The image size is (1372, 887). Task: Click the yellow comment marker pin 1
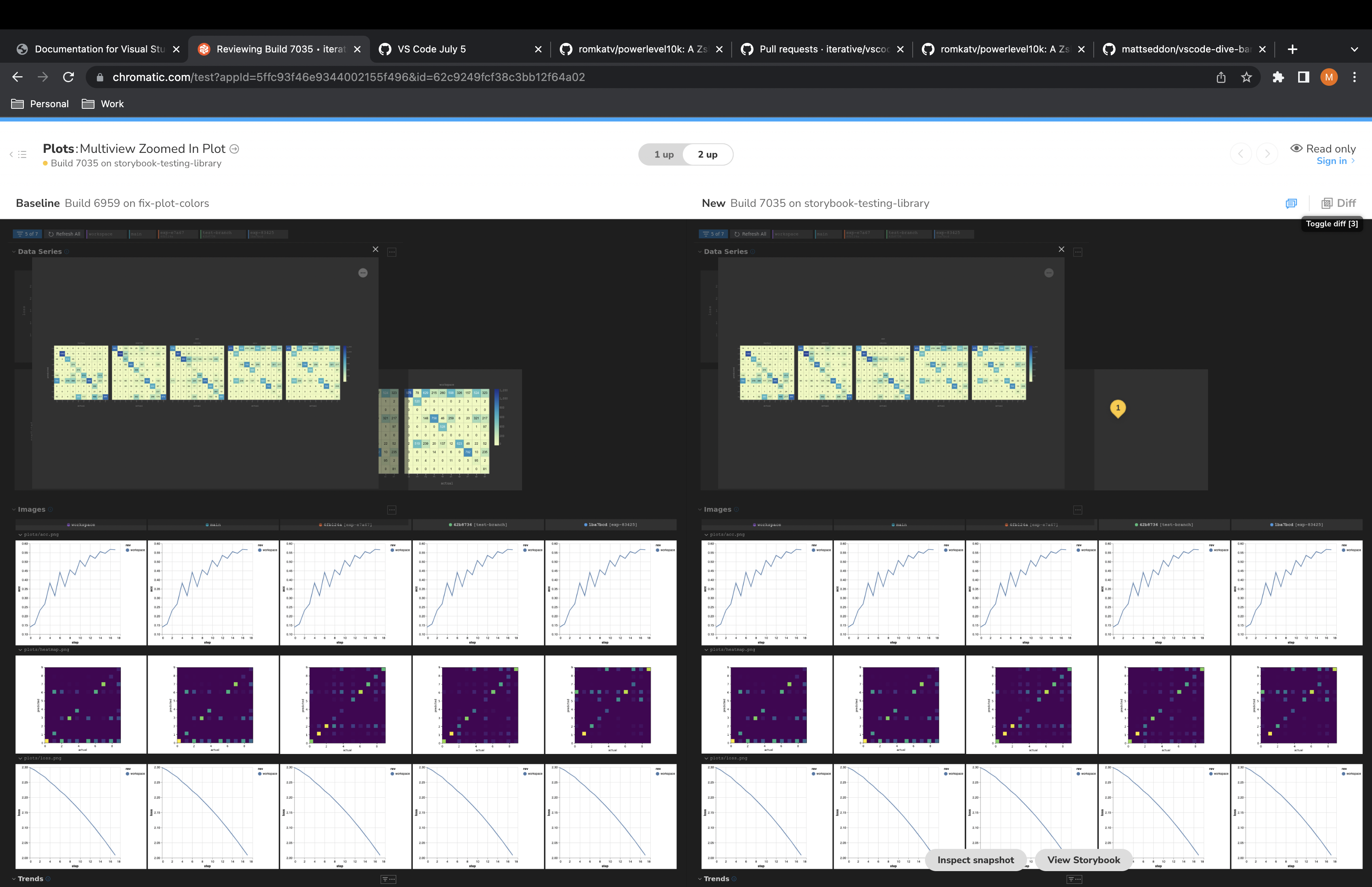1118,408
